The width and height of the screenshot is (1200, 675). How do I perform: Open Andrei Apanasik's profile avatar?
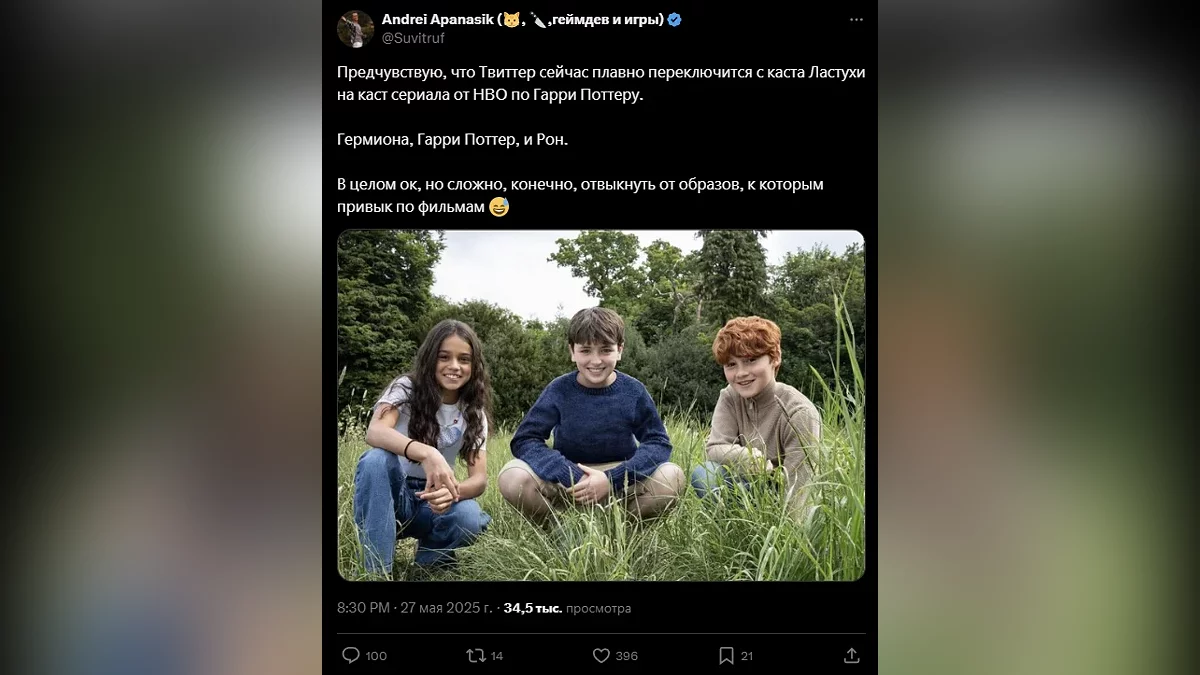355,29
